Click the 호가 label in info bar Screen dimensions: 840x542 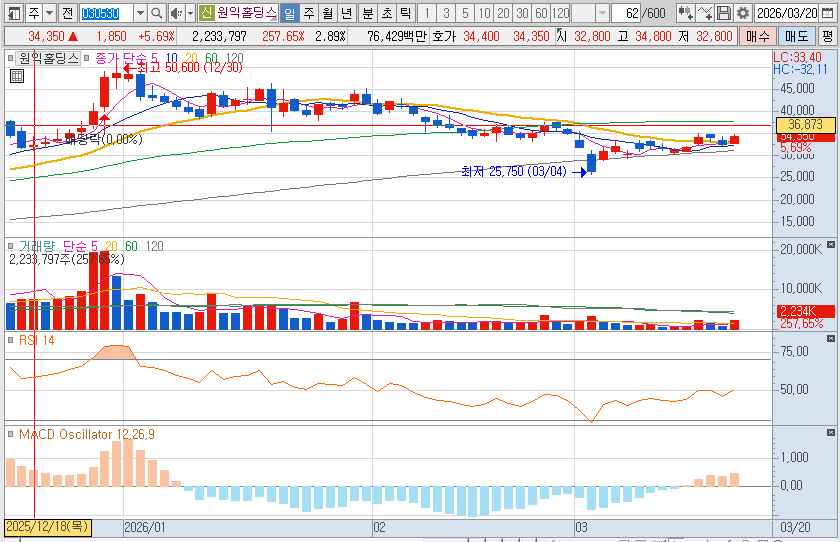click(x=445, y=36)
